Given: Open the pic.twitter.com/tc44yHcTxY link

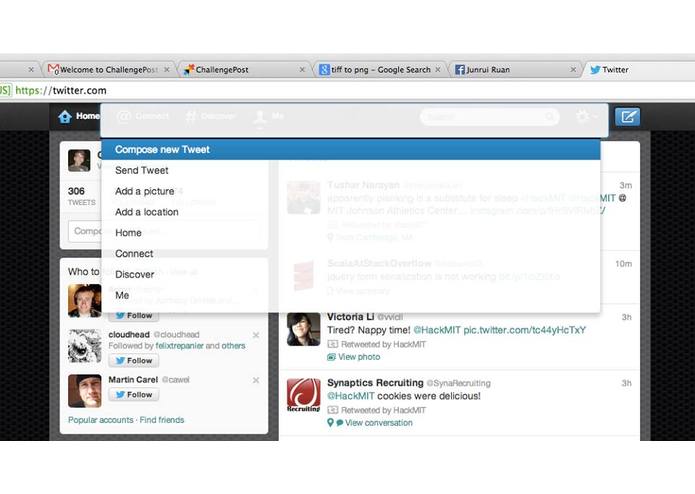Looking at the screenshot, I should coord(524,330).
